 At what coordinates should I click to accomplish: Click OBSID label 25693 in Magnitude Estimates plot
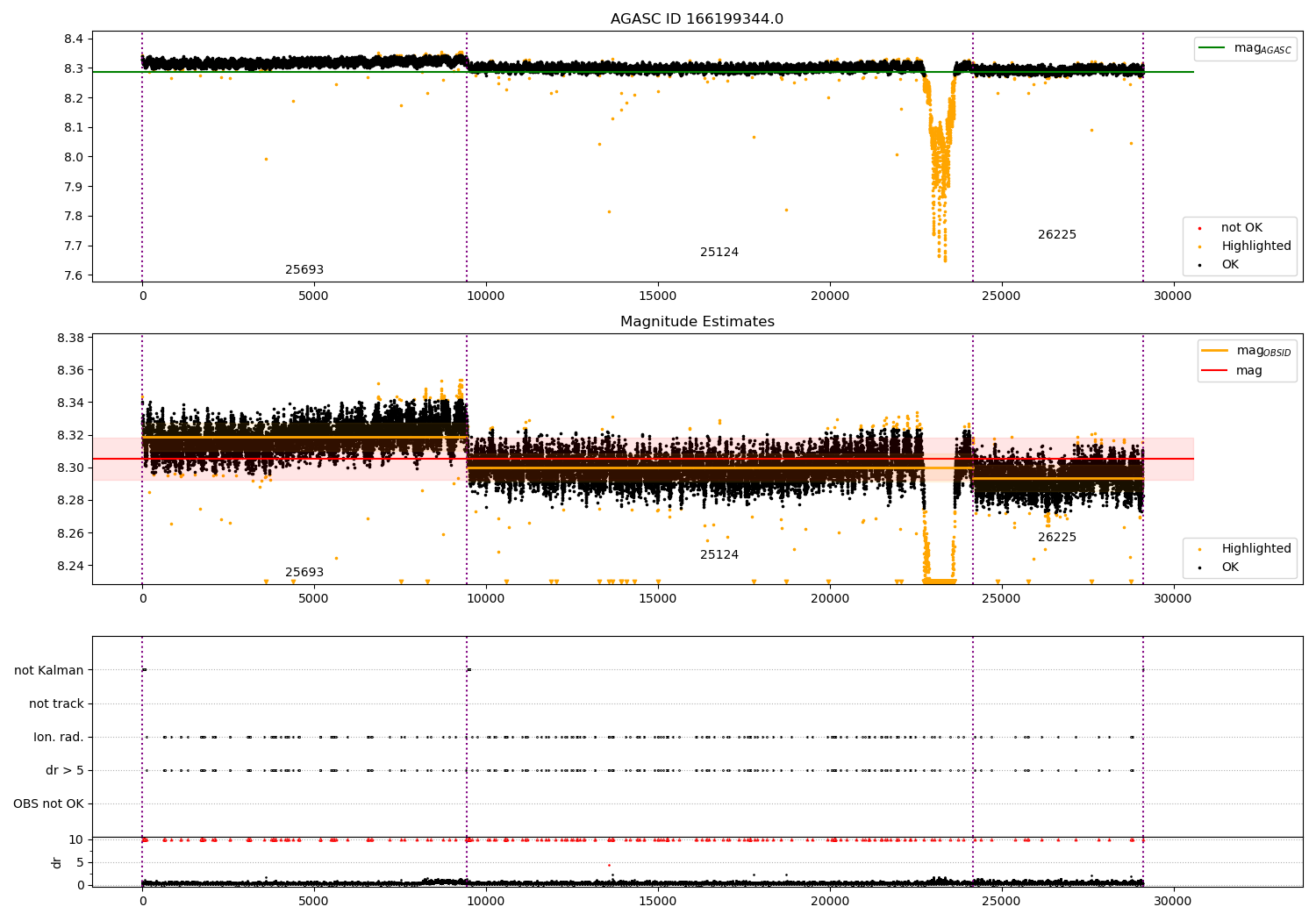[x=304, y=573]
